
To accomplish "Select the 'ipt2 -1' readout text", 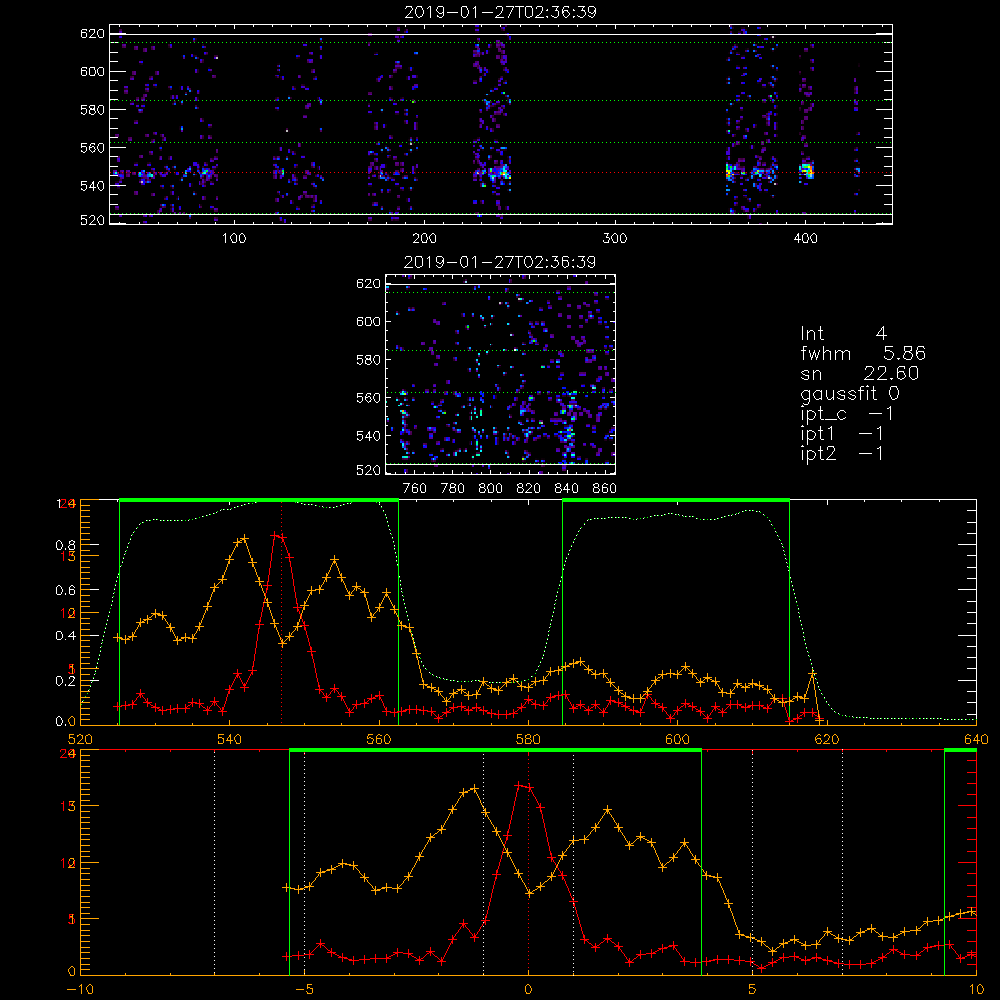I will pos(842,453).
